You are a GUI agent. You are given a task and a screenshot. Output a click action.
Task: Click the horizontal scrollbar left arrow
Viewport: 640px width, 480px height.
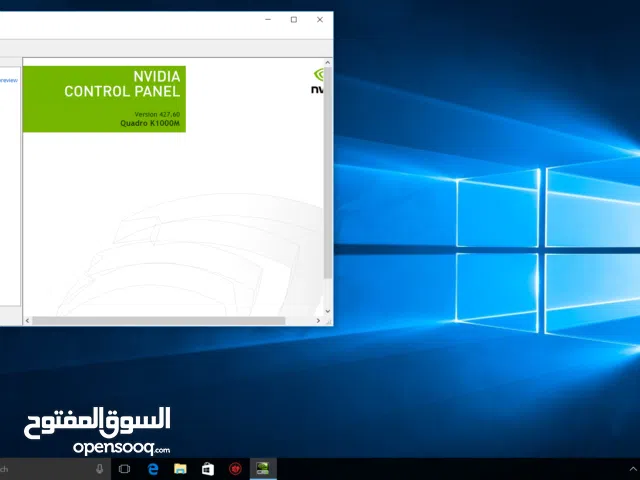click(x=27, y=321)
